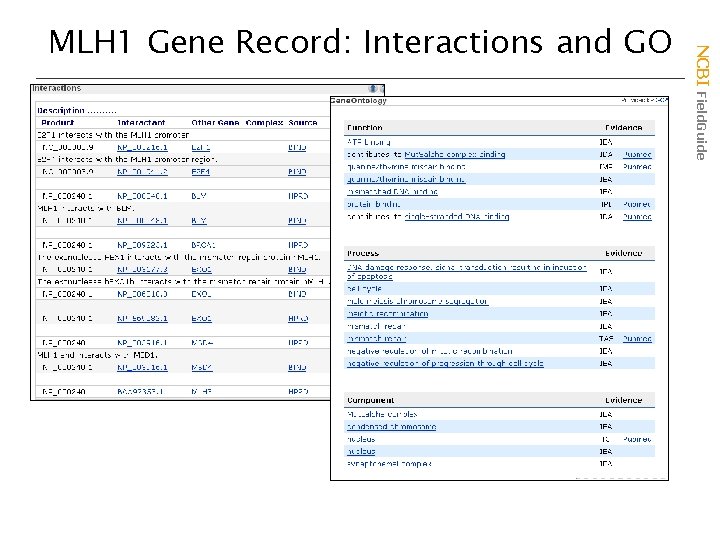The height and width of the screenshot is (540, 720).
Task: Open the meiotic recombination link
Action: click(x=388, y=314)
